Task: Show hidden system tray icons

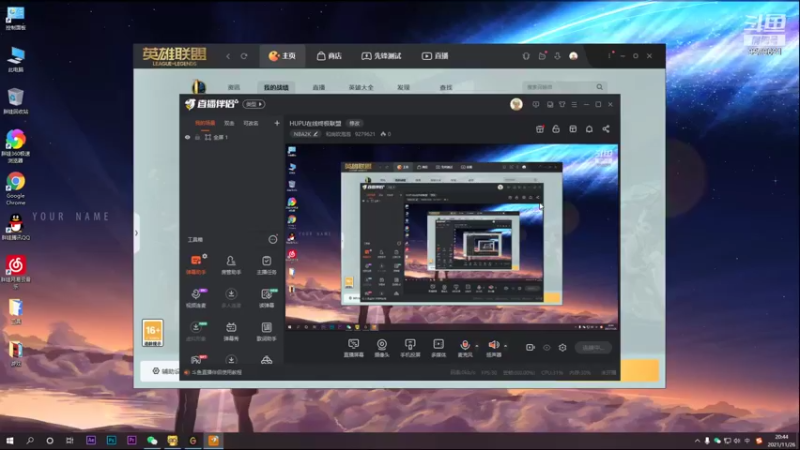Action: point(697,440)
